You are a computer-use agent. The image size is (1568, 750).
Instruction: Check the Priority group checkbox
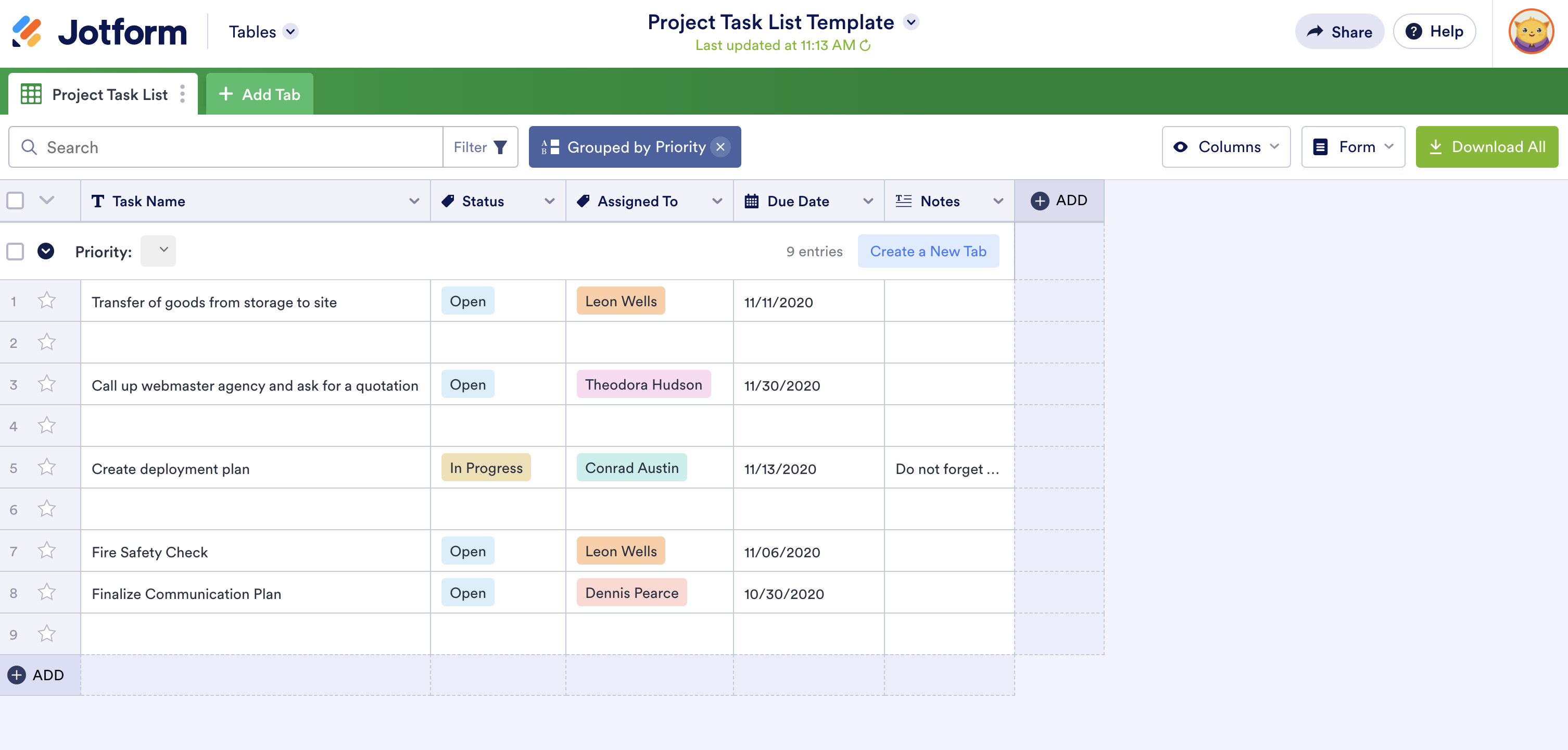pos(15,252)
